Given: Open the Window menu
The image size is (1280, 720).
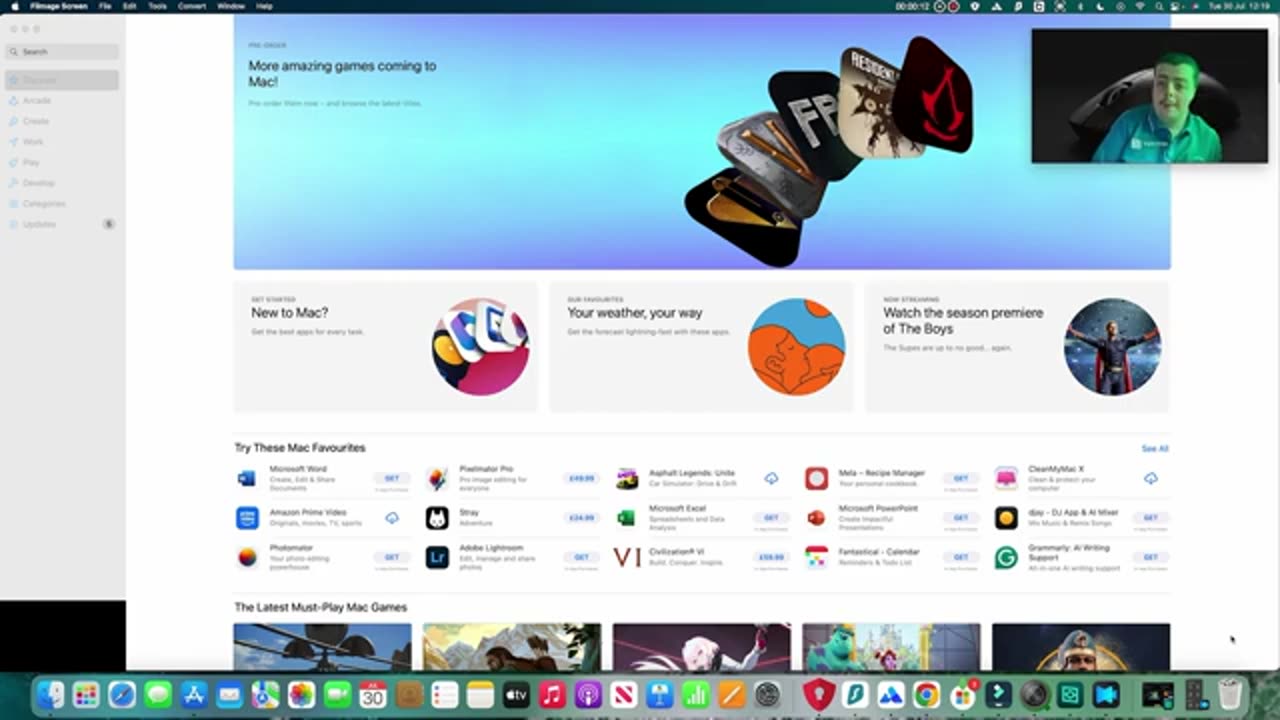Looking at the screenshot, I should 231,6.
